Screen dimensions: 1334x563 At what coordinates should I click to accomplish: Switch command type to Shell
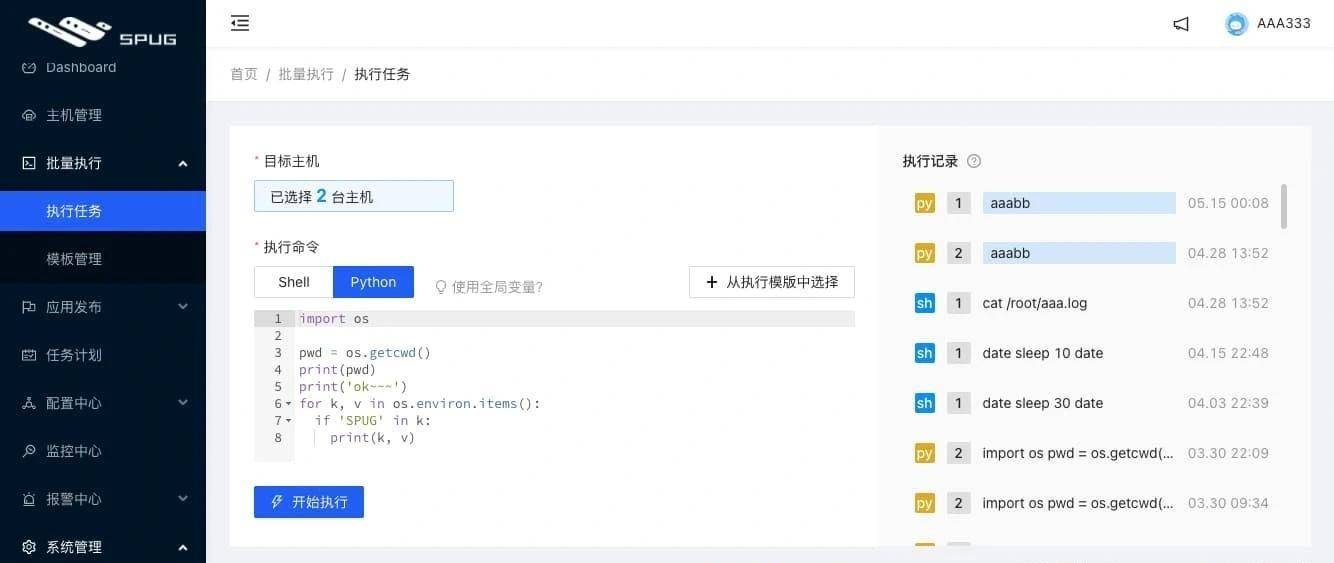pos(294,282)
